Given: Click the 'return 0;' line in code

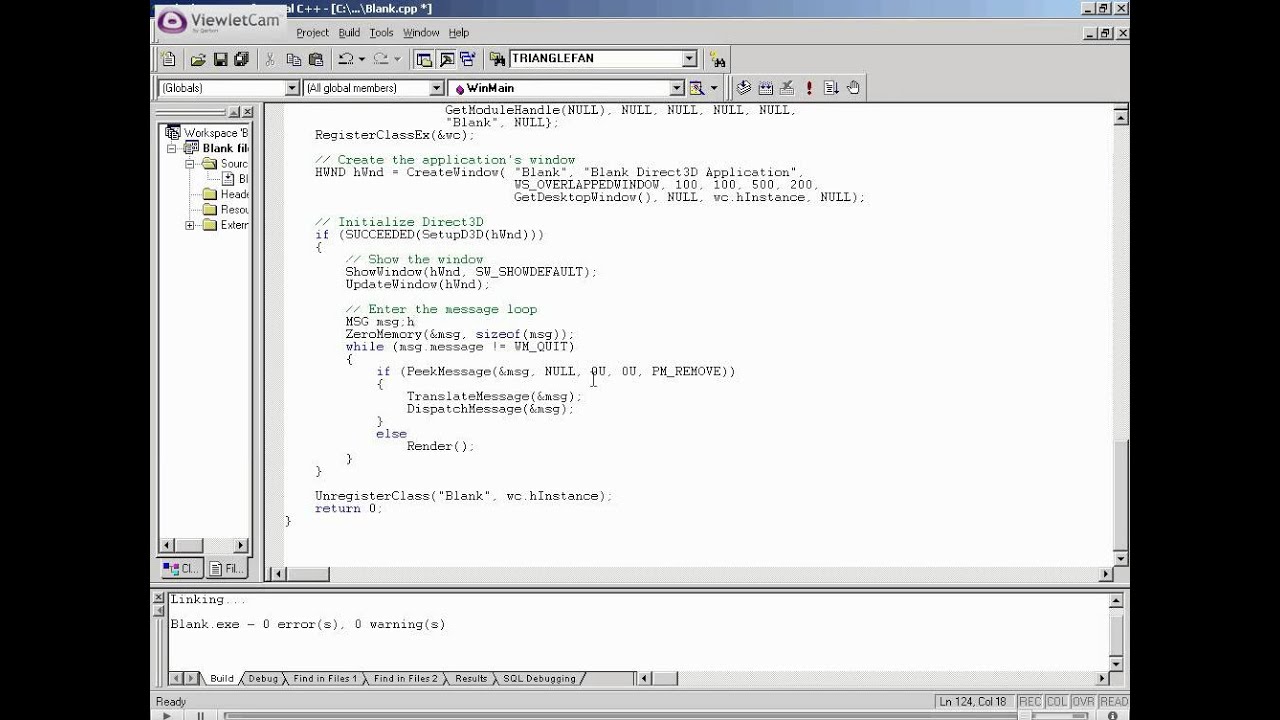Looking at the screenshot, I should pos(348,509).
